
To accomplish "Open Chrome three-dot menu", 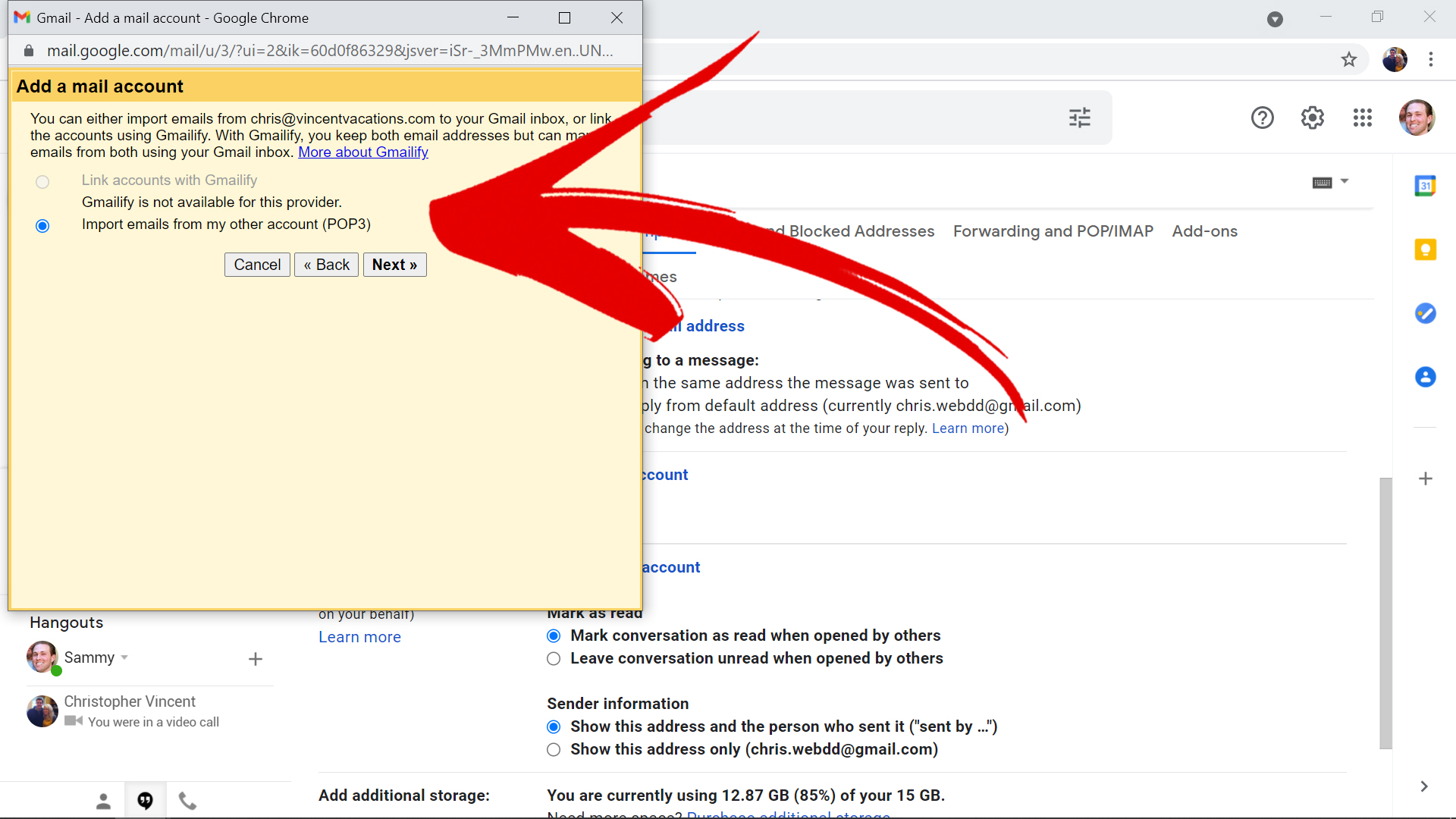I will click(x=1430, y=59).
